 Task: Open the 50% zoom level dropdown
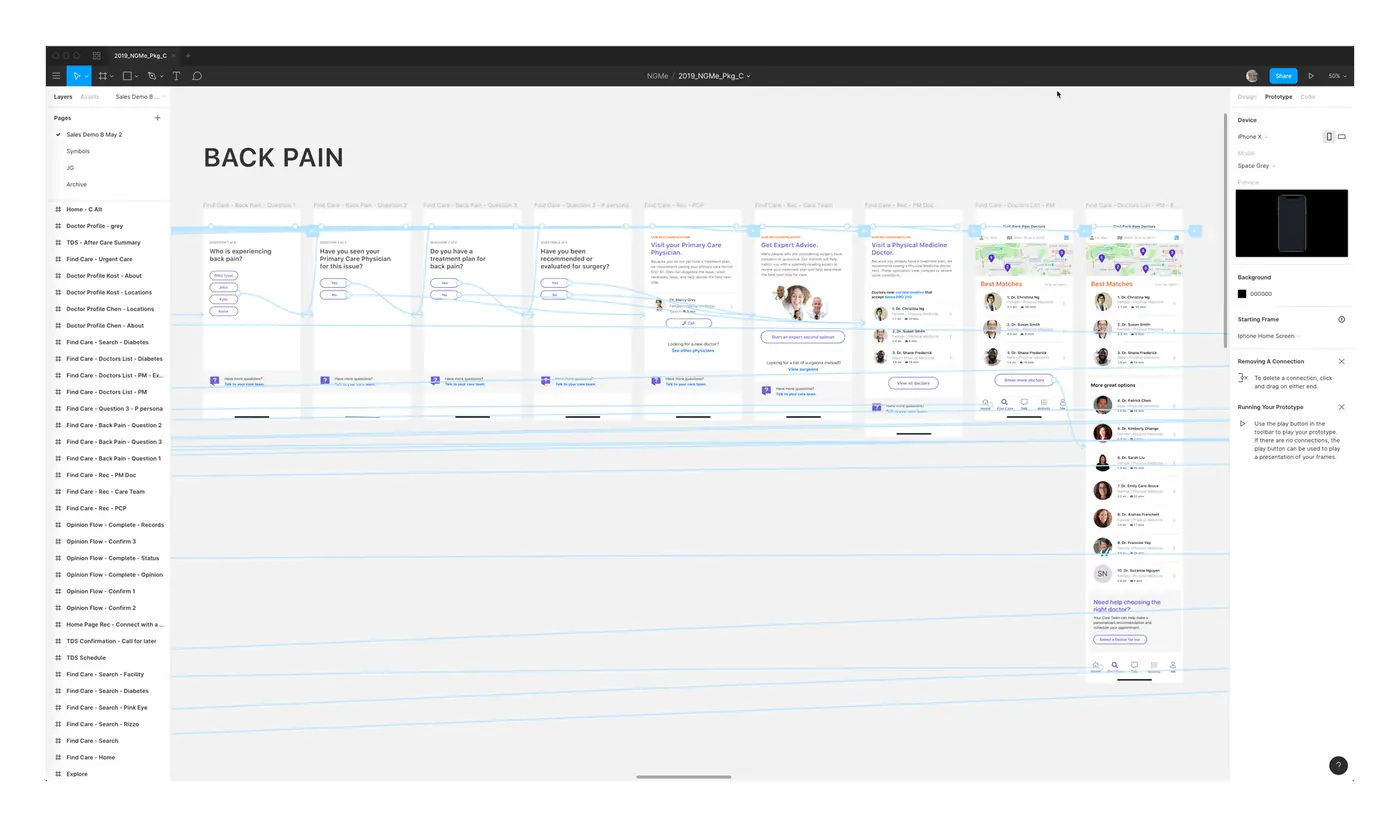(x=1337, y=76)
